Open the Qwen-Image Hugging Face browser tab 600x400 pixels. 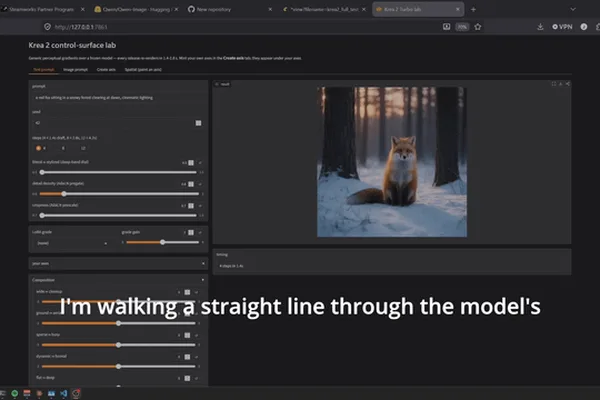[x=136, y=9]
